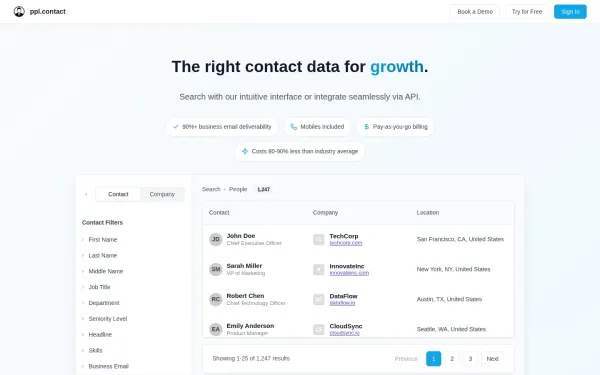This screenshot has width=600, height=375.
Task: Expand the Headline filter
Action: point(97,334)
